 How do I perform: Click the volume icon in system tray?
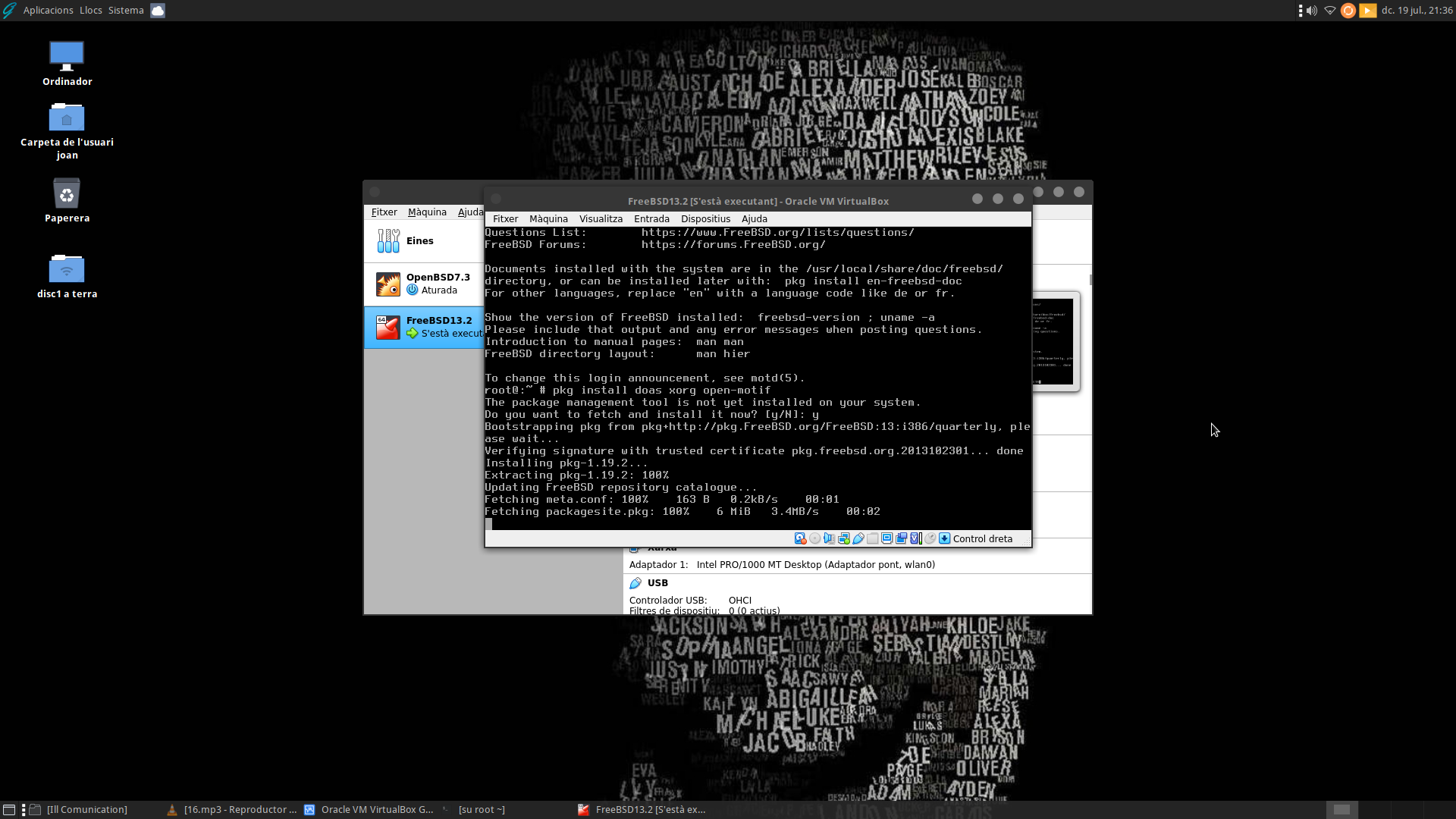point(1312,11)
